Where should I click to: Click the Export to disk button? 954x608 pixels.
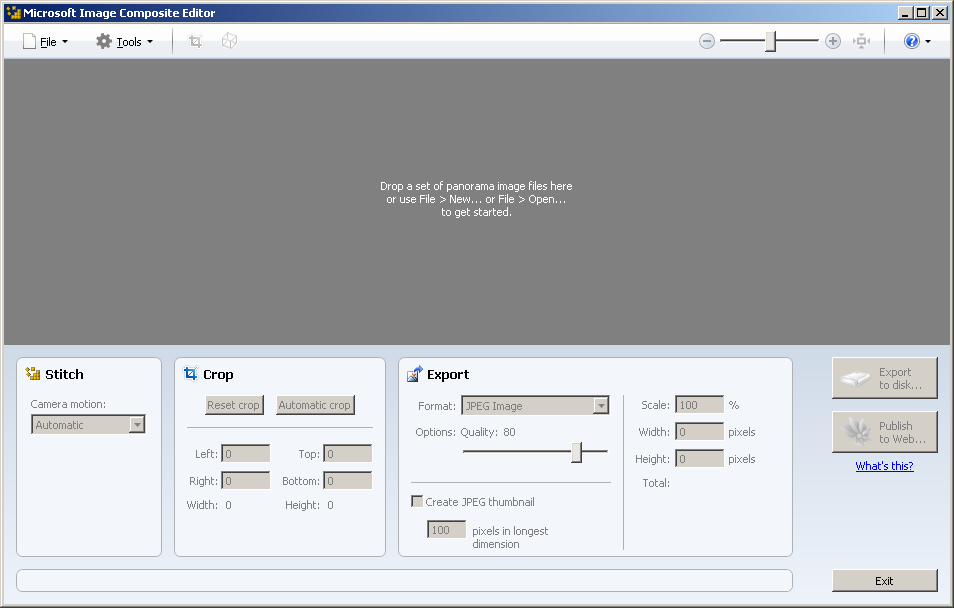[885, 378]
